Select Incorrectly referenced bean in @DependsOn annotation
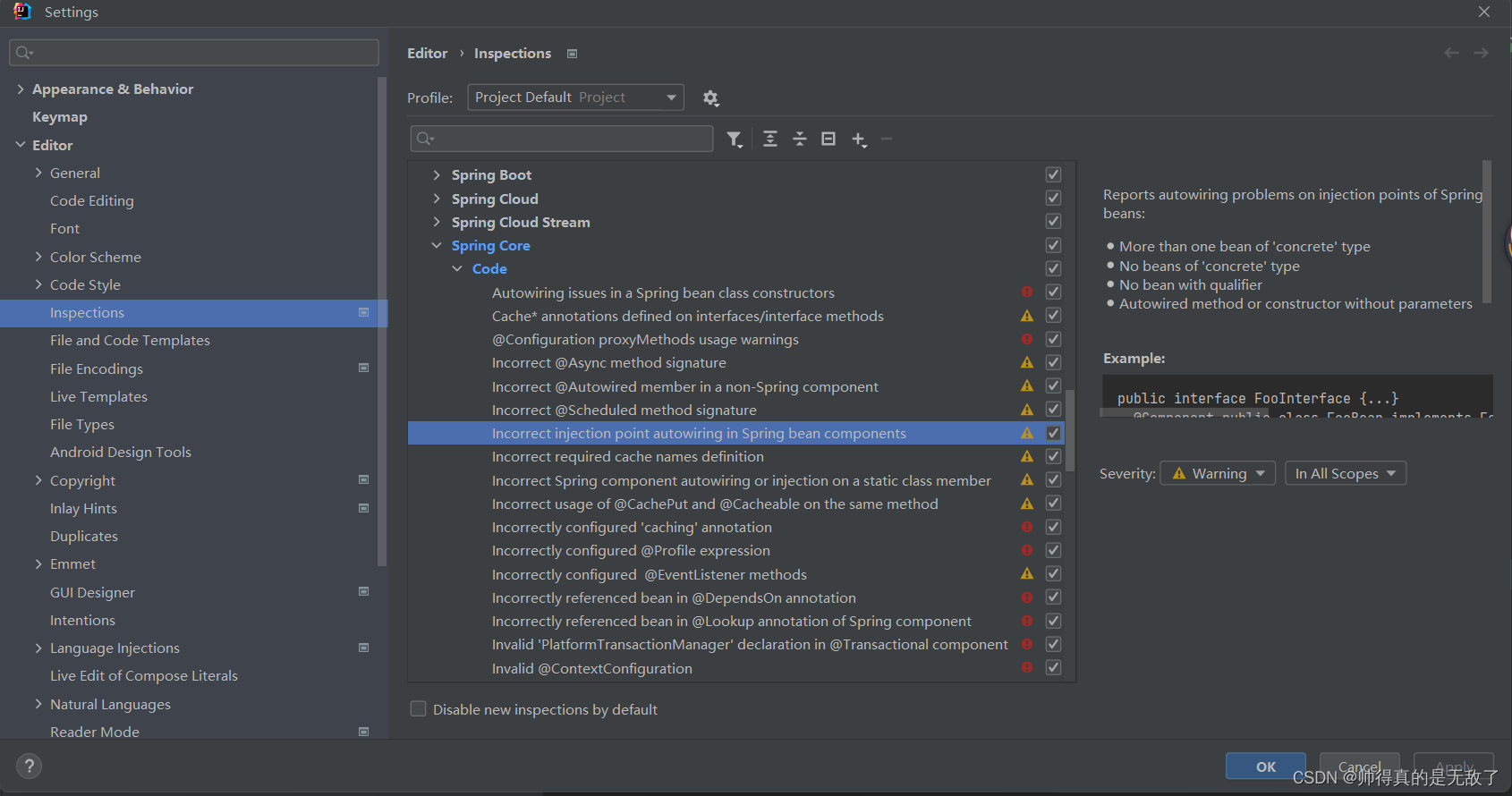The image size is (1512, 796). (x=674, y=597)
